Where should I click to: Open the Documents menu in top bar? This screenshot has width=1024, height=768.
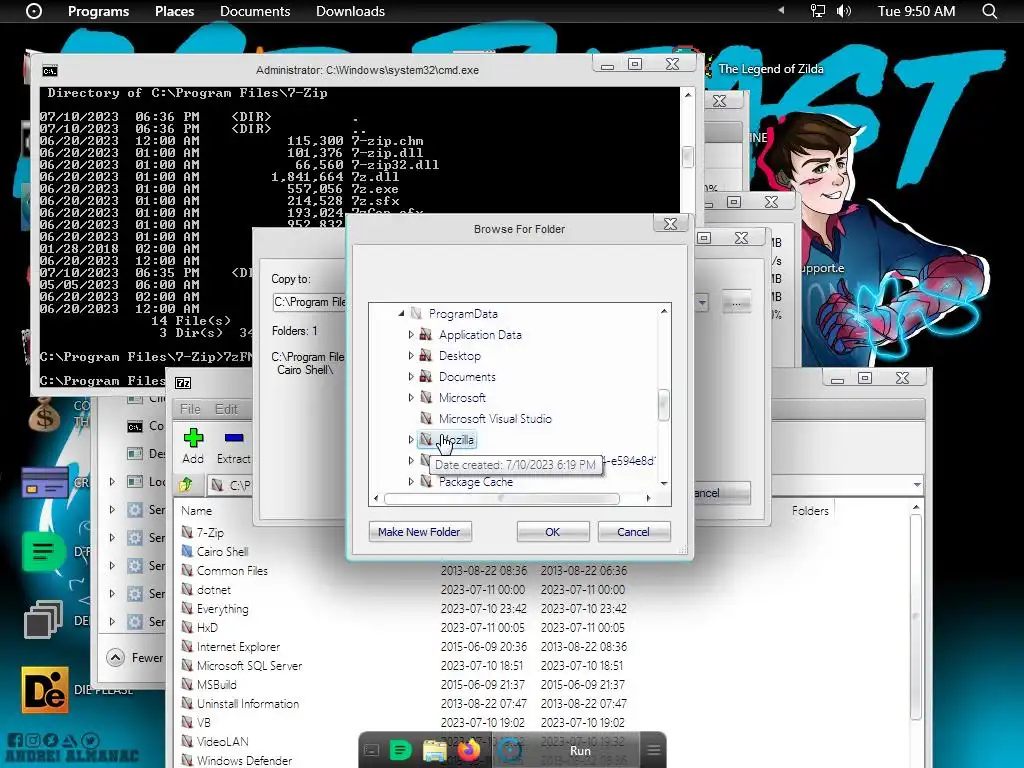(255, 11)
